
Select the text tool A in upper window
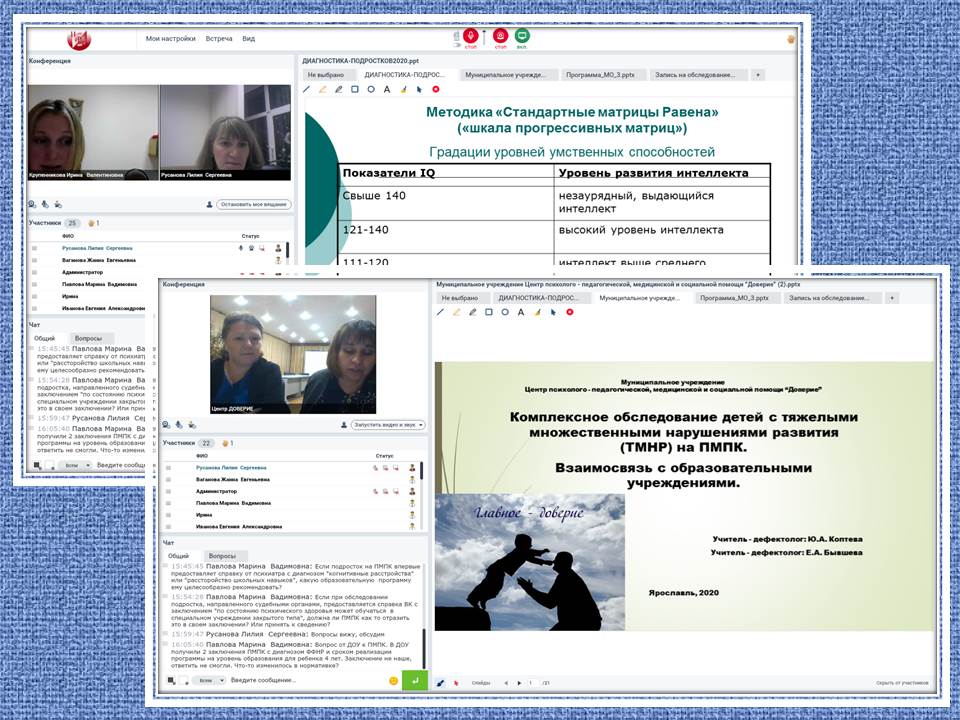tap(387, 89)
